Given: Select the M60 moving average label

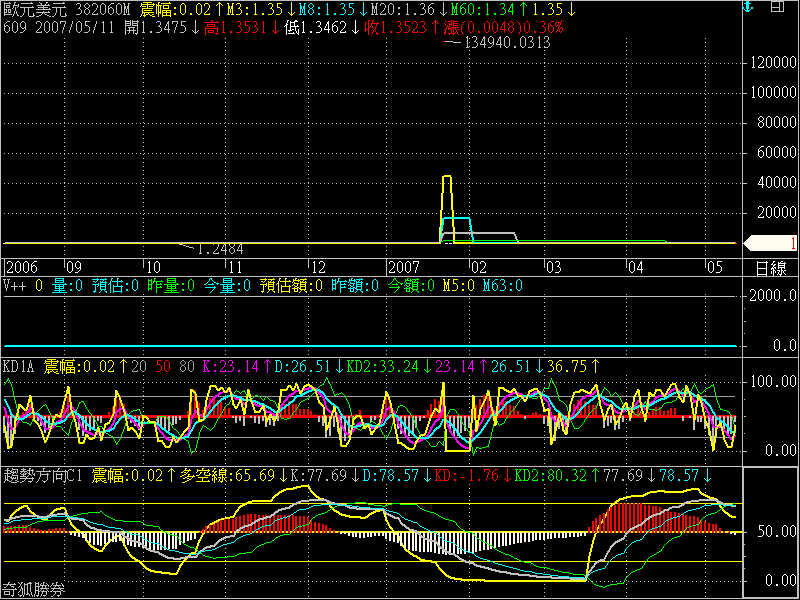Looking at the screenshot, I should pyautogui.click(x=475, y=9).
